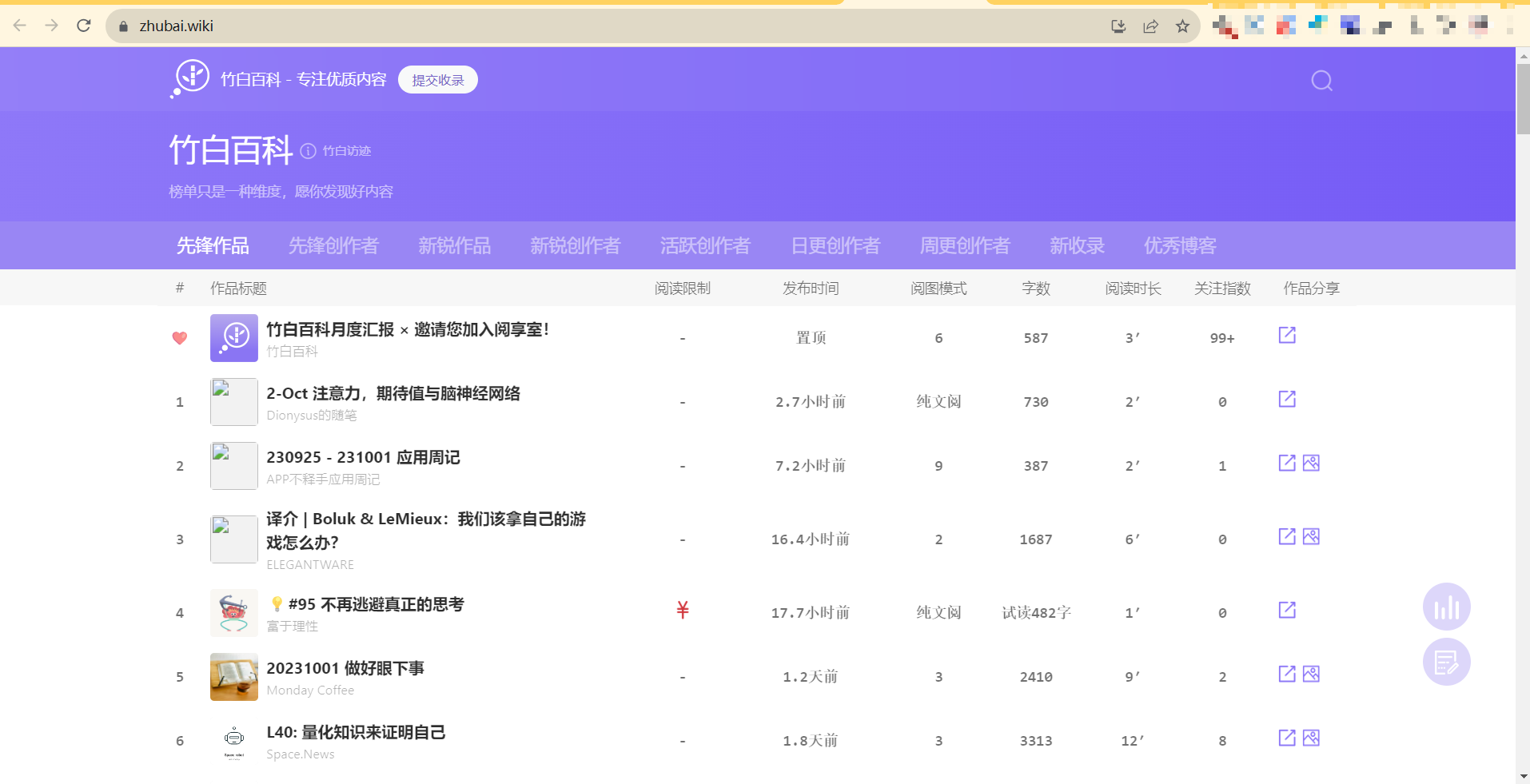Switch to the 先锋创作者 tab
This screenshot has height=784, width=1530.
click(x=333, y=245)
